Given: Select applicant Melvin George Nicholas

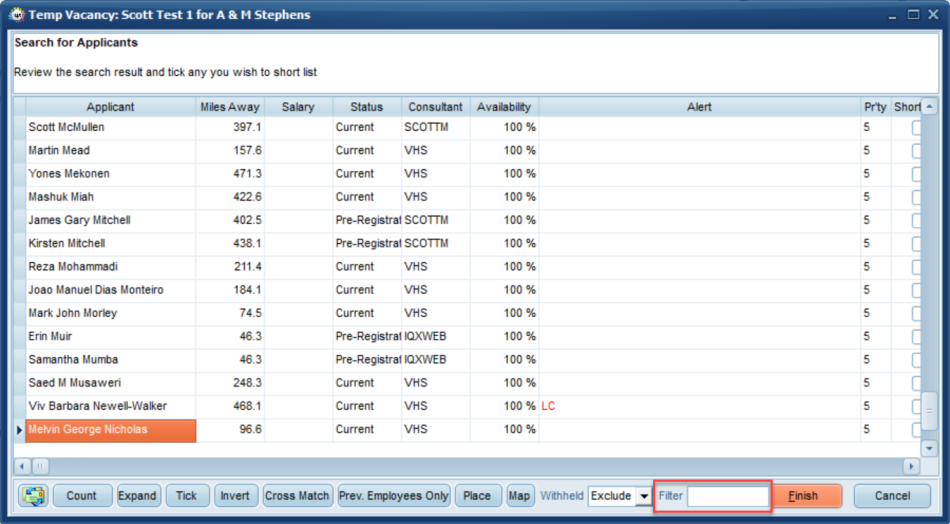Looking at the screenshot, I should 111,430.
